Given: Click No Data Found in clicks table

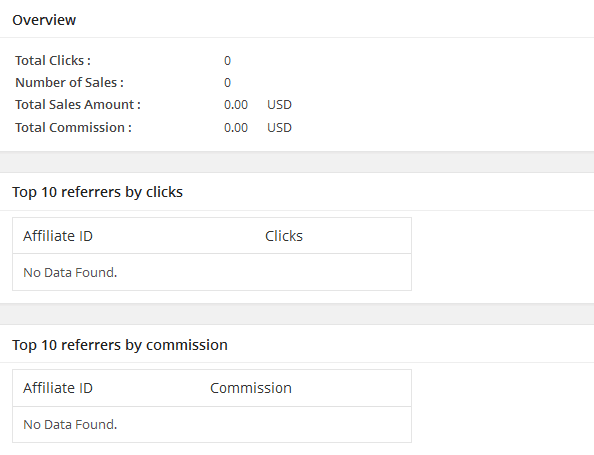Looking at the screenshot, I should tap(70, 272).
